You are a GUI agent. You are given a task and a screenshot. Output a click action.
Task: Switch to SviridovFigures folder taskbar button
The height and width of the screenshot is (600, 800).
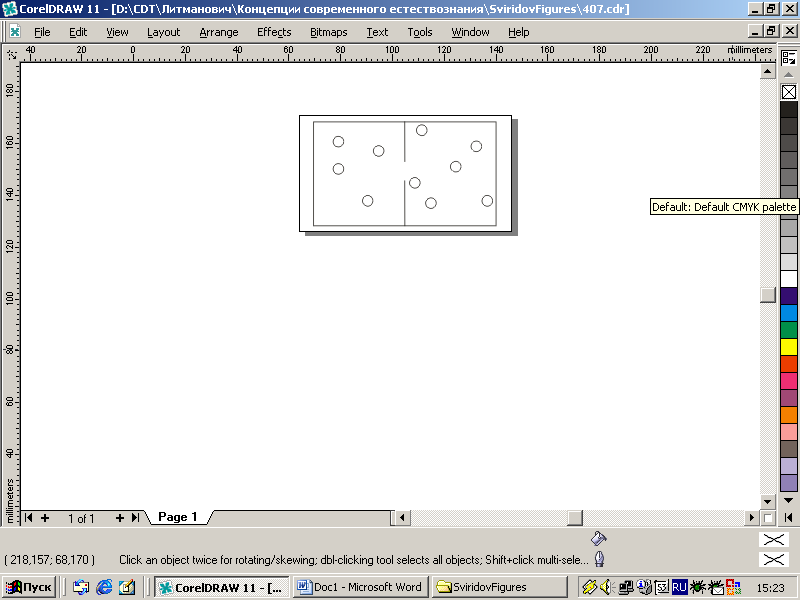tap(500, 587)
